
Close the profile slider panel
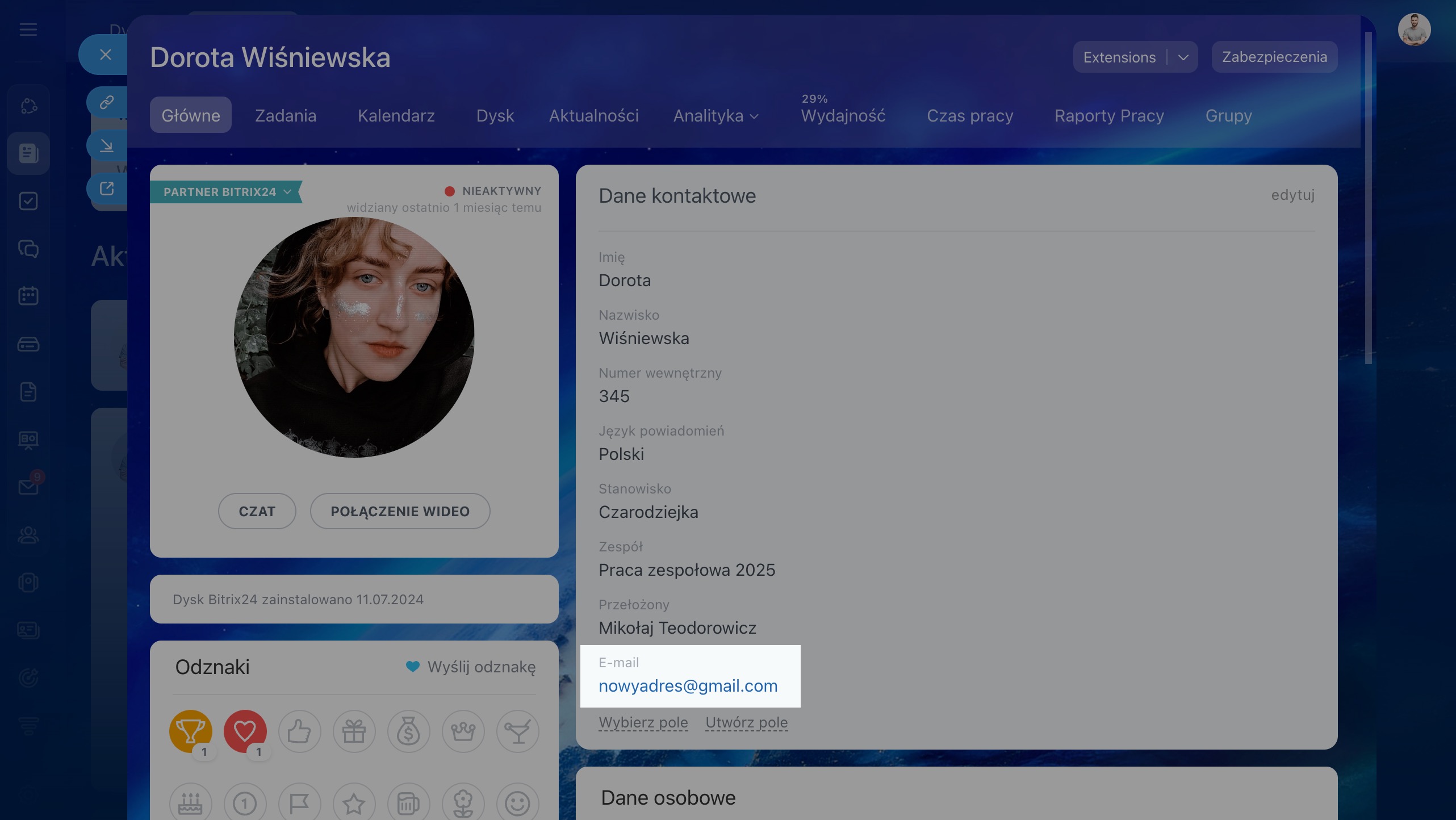click(105, 55)
